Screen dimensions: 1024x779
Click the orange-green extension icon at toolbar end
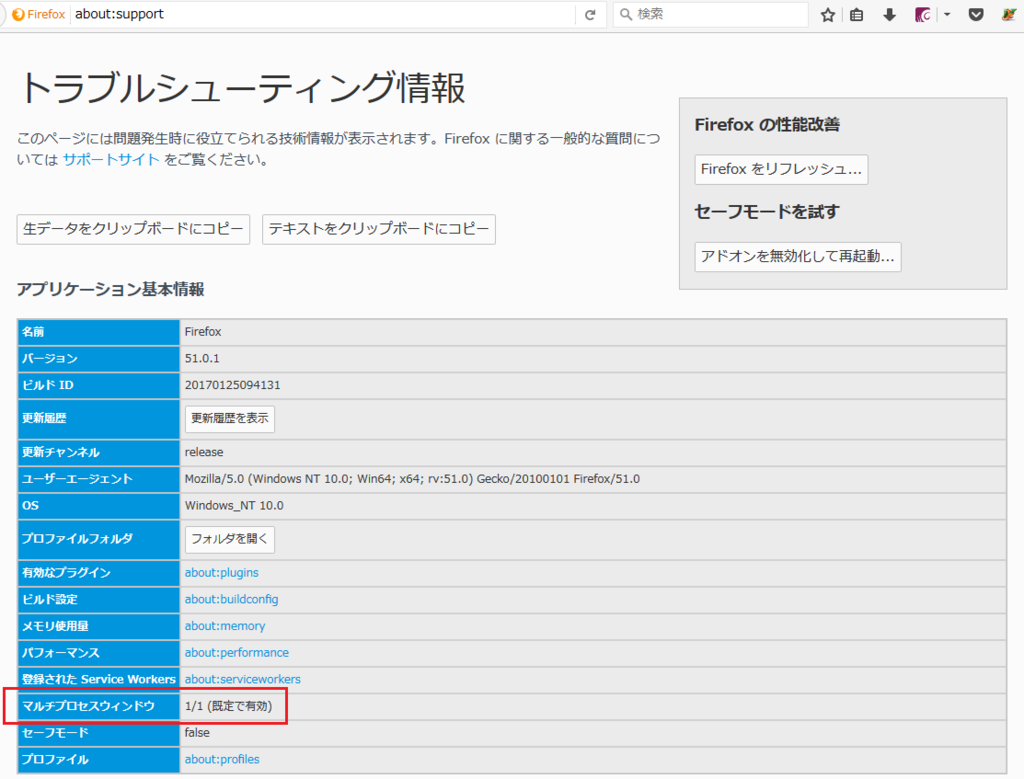[1009, 14]
